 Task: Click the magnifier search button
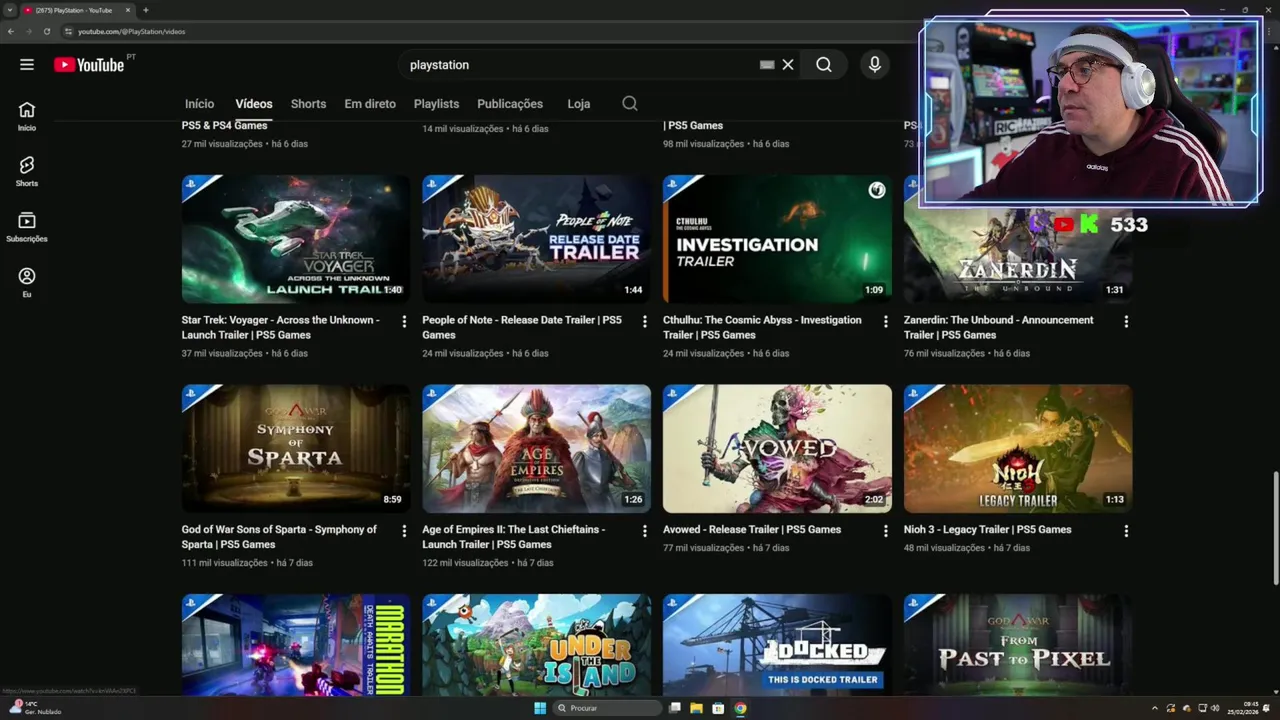(x=823, y=65)
